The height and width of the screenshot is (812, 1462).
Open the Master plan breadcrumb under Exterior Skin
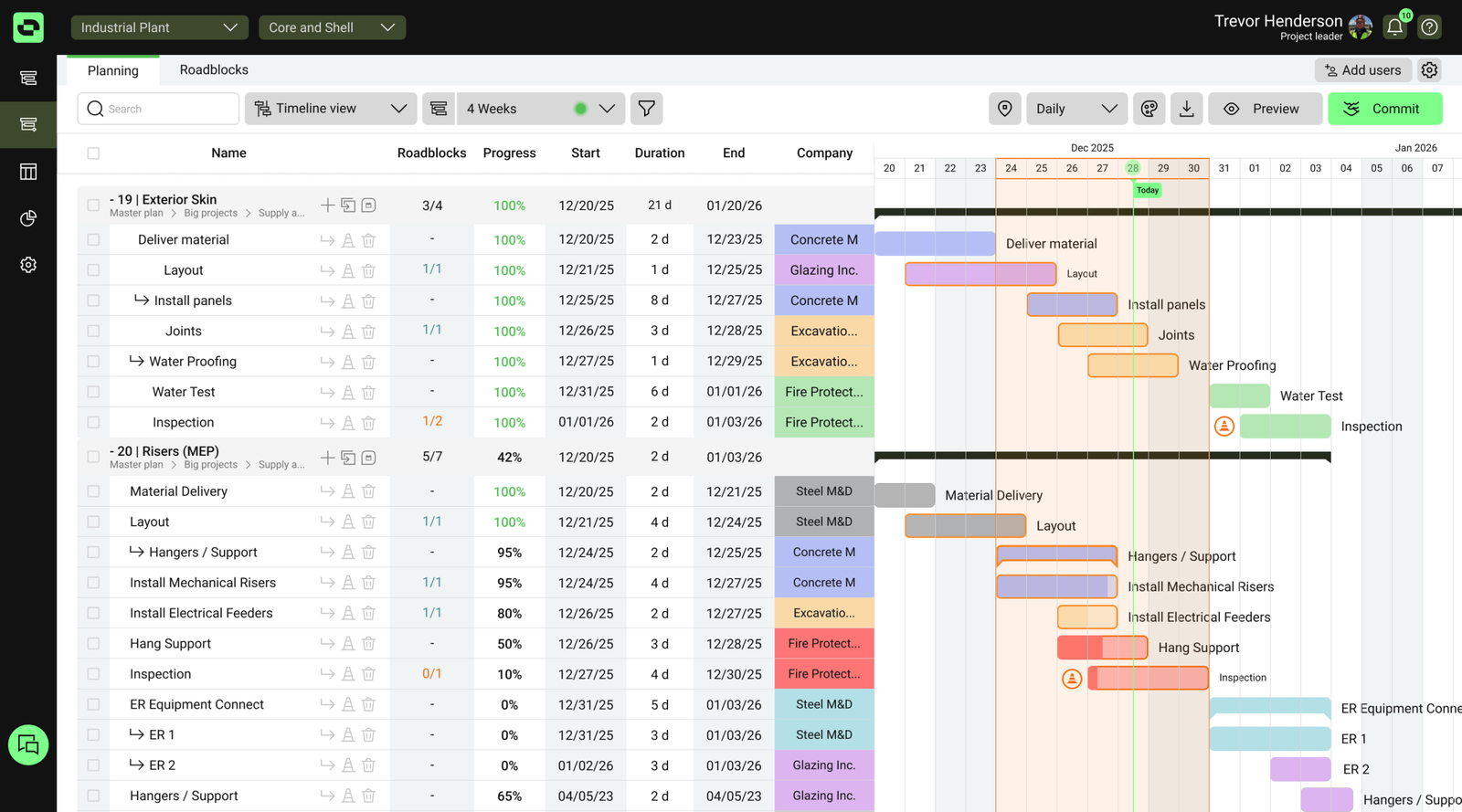pos(136,213)
